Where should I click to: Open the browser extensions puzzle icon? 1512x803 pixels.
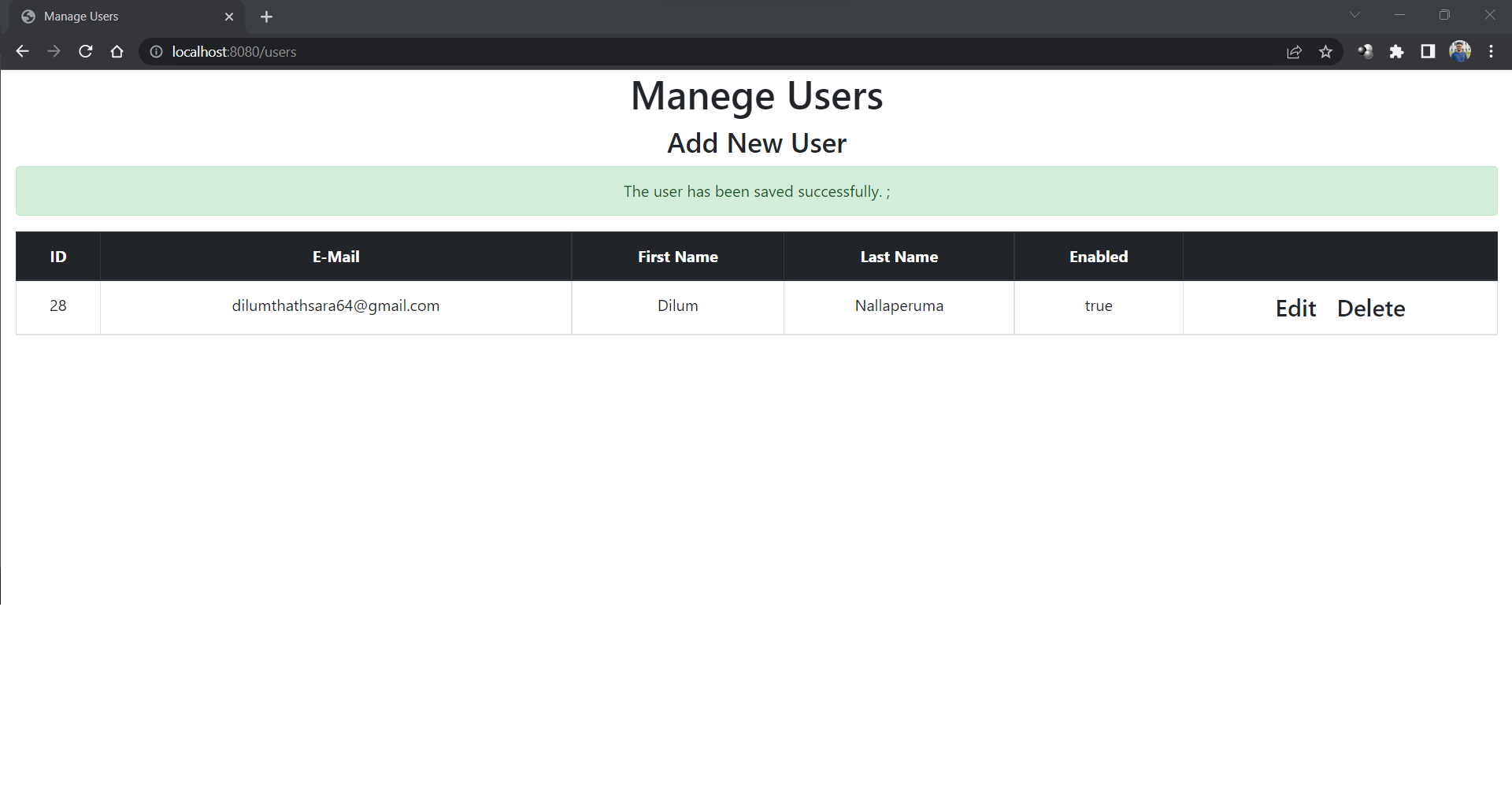click(x=1398, y=51)
